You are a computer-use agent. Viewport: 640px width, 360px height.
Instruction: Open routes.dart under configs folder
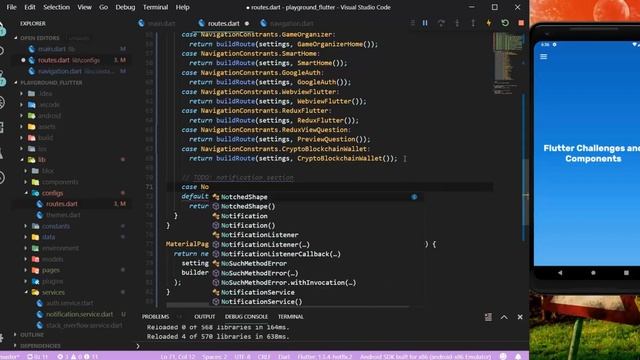pyautogui.click(x=62, y=204)
